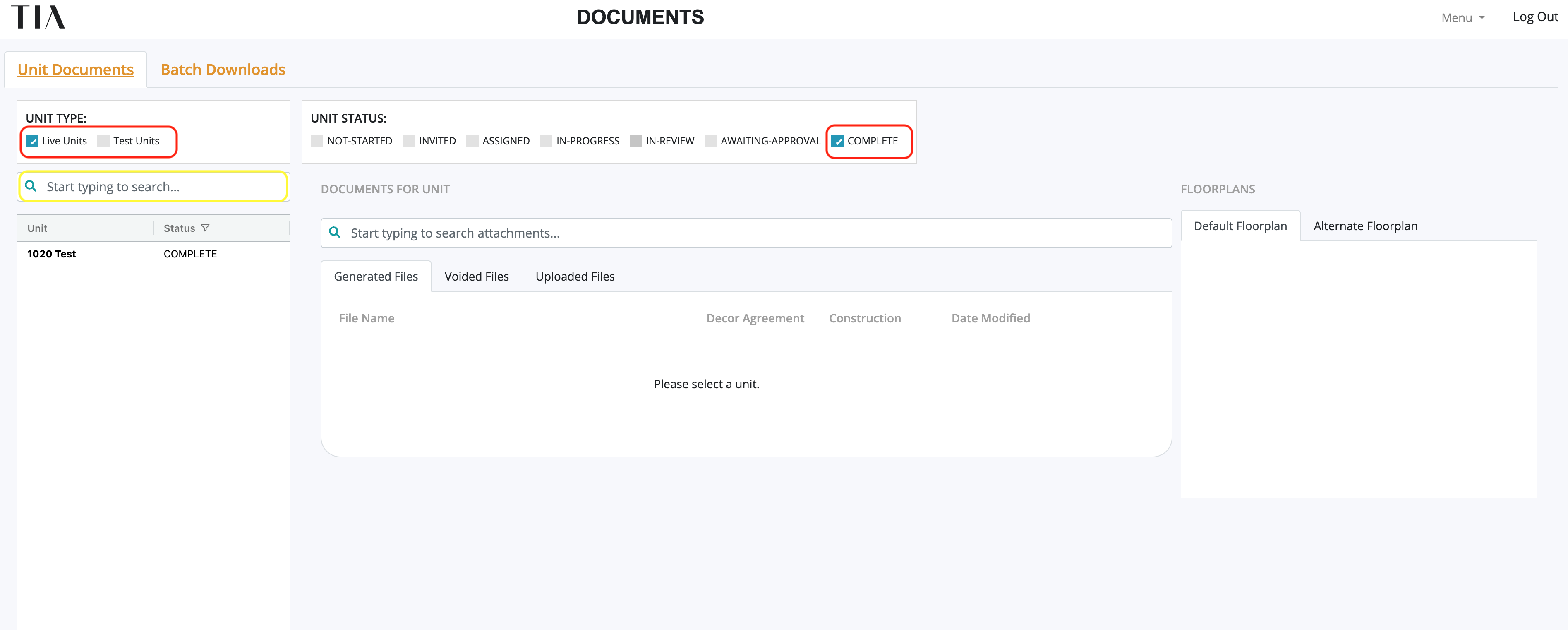
Task: Click the Date Modified column header
Action: coord(990,318)
